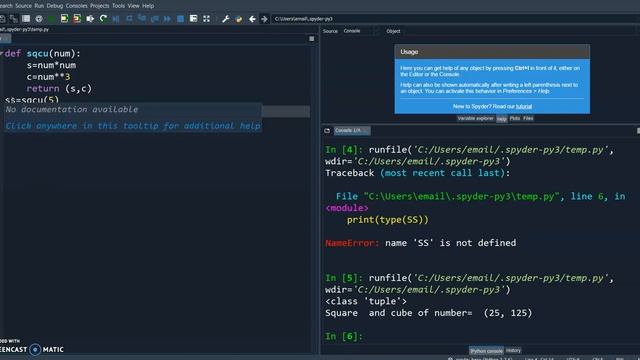
Task: Click 'No documentation available' tooltip text
Action: coord(72,109)
